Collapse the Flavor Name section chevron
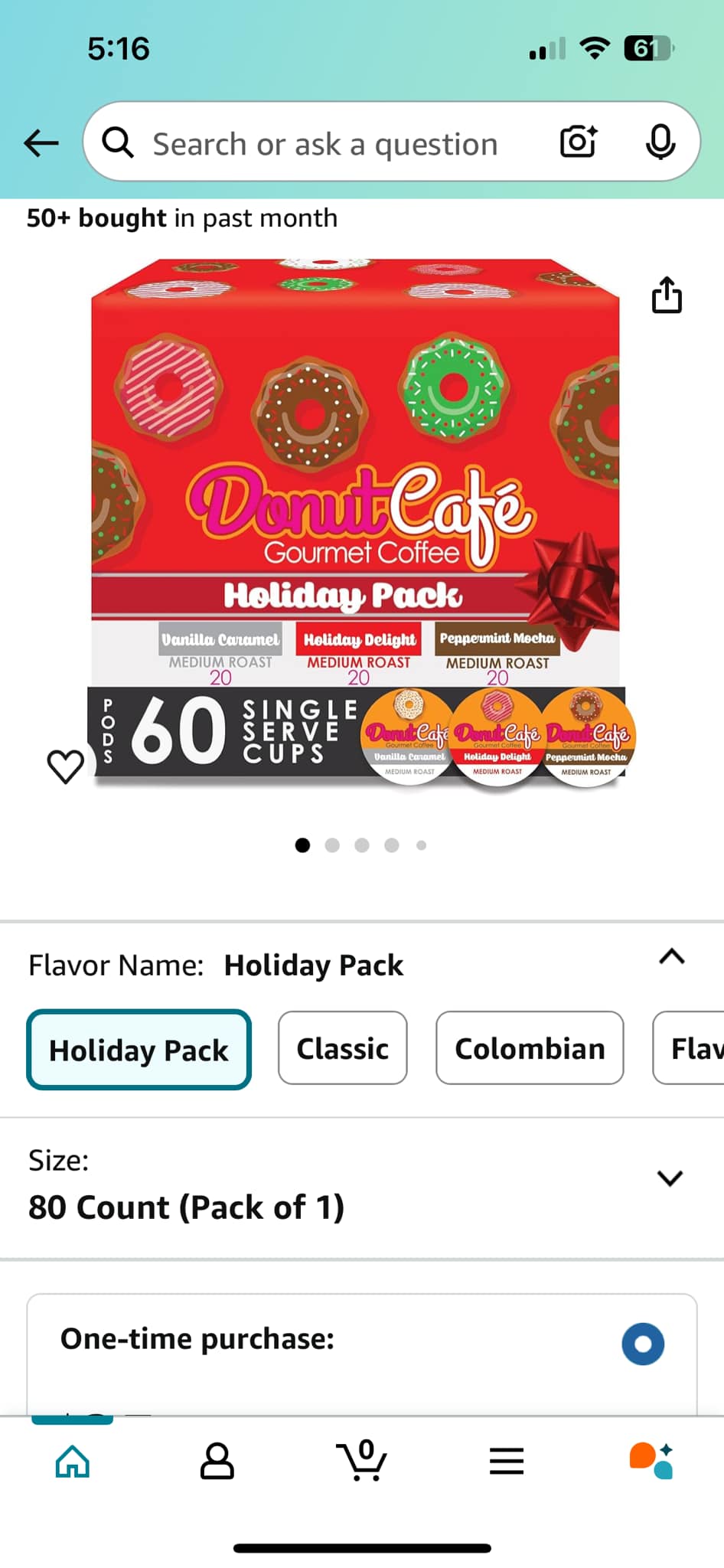Viewport: 724px width, 1568px height. coord(672,956)
